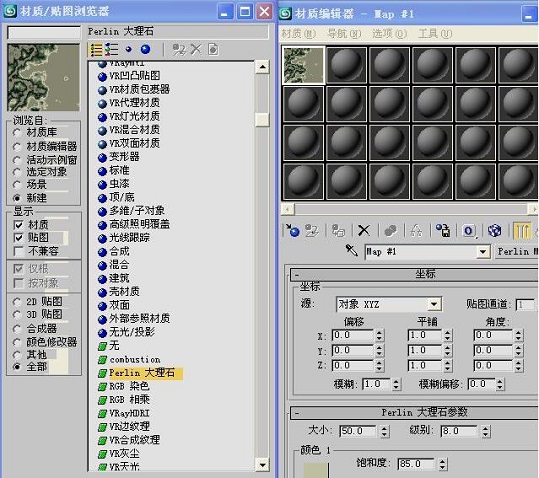Select RGB 染色 map in list
539x478 pixels.
point(129,386)
